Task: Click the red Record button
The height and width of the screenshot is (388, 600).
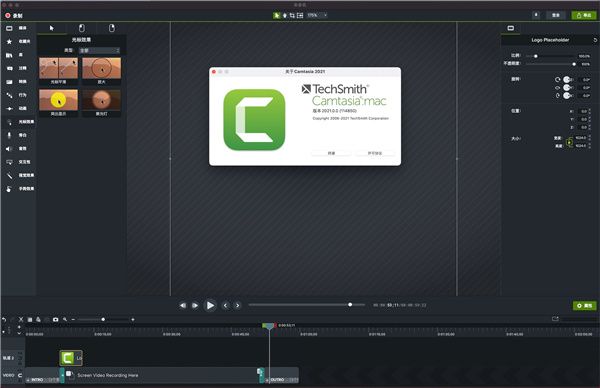Action: pyautogui.click(x=14, y=16)
